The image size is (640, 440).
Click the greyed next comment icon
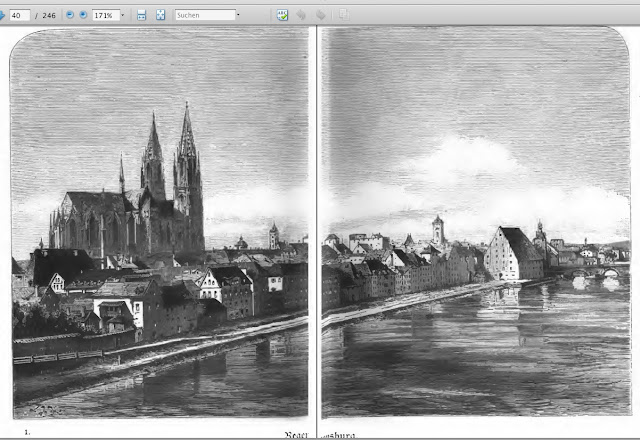[x=321, y=15]
